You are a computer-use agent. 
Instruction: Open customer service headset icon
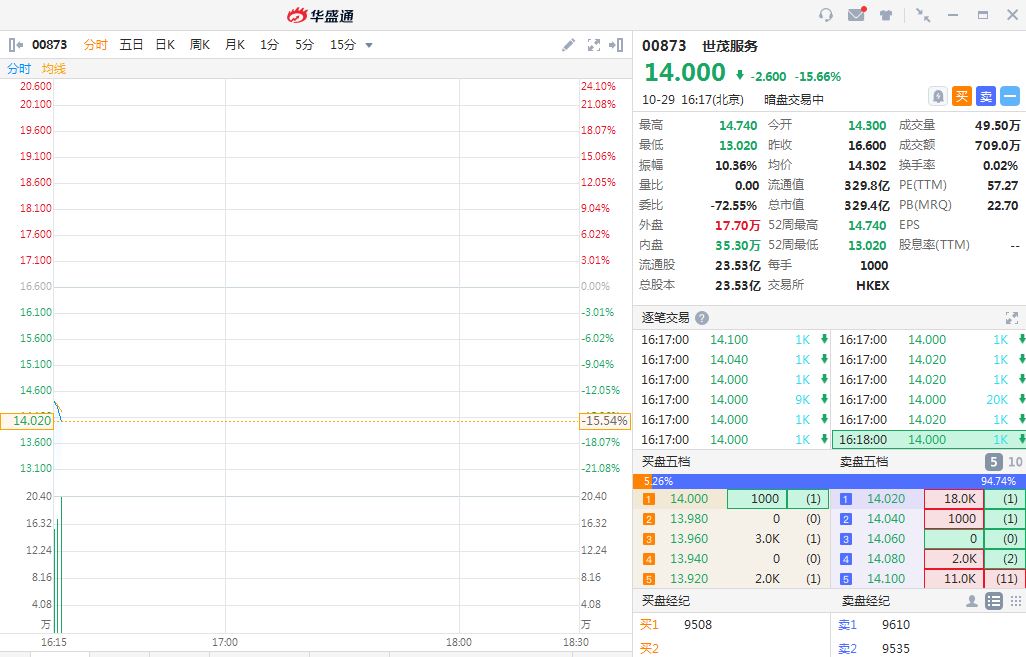(825, 15)
